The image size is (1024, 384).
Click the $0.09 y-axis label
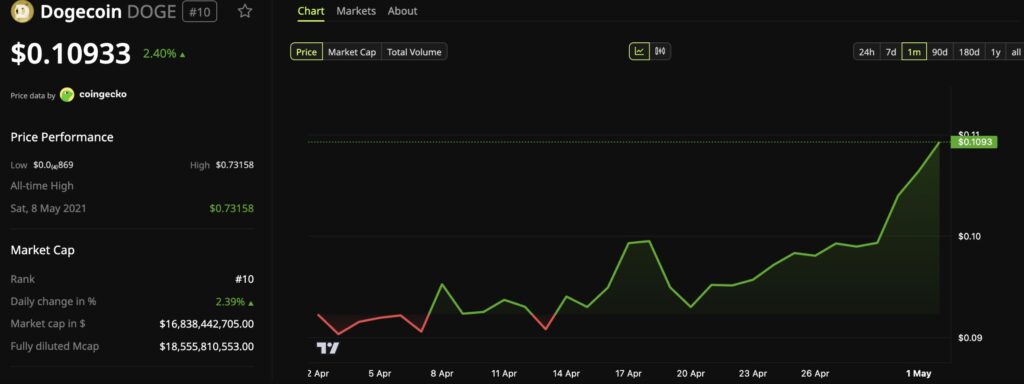pyautogui.click(x=970, y=338)
